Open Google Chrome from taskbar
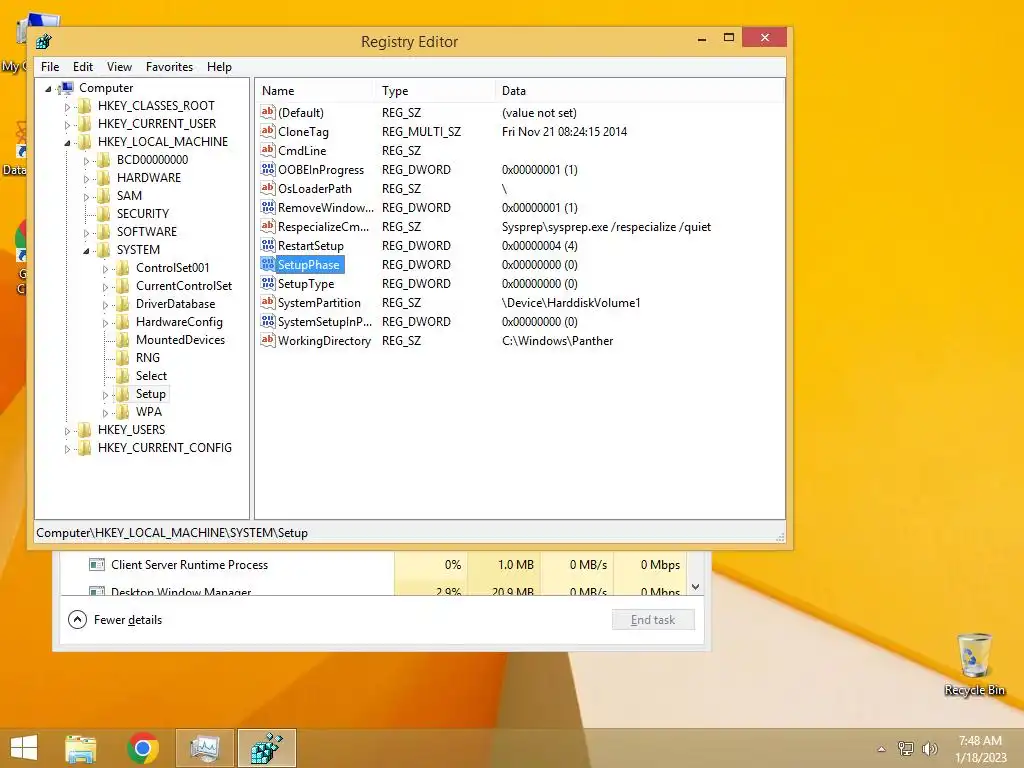Viewport: 1024px width, 768px height. (143, 748)
